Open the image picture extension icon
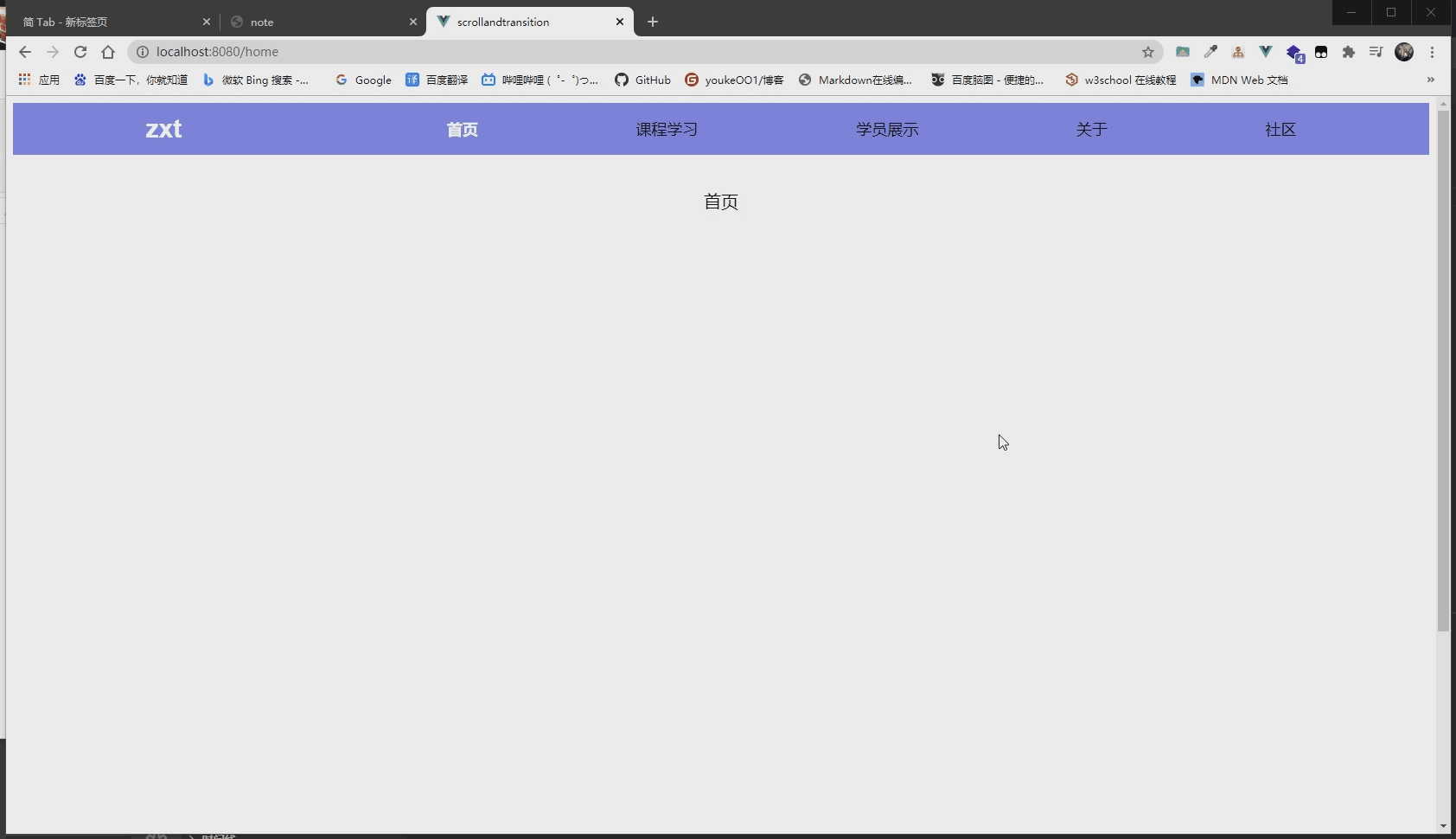The width and height of the screenshot is (1456, 839). (1183, 52)
